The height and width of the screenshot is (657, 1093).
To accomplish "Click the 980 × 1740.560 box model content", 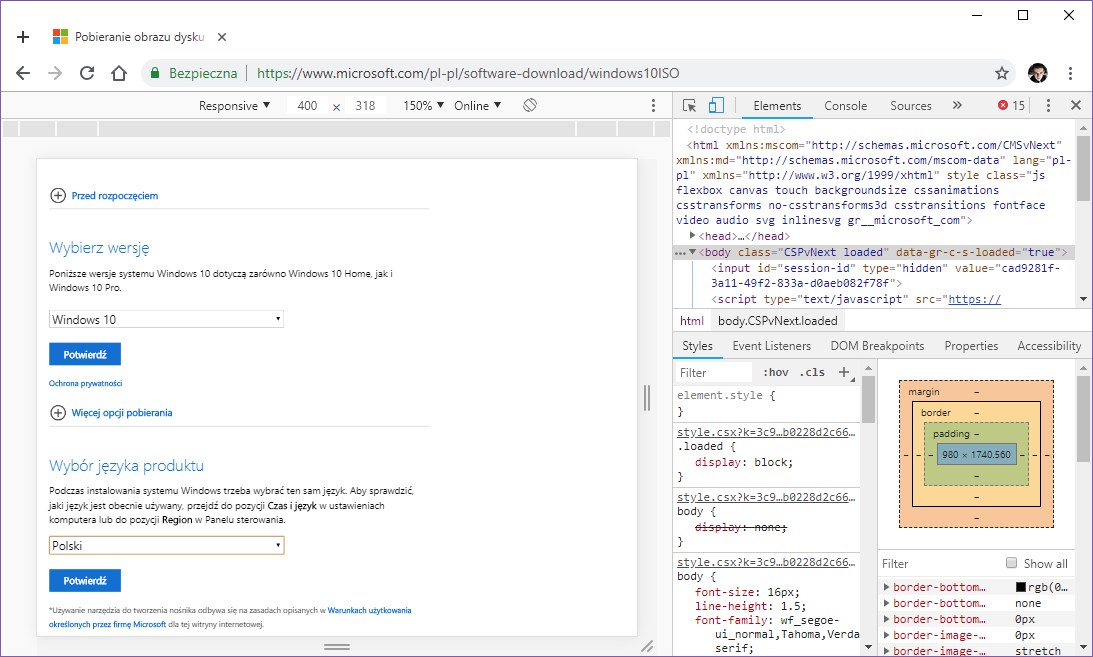I will [x=976, y=455].
